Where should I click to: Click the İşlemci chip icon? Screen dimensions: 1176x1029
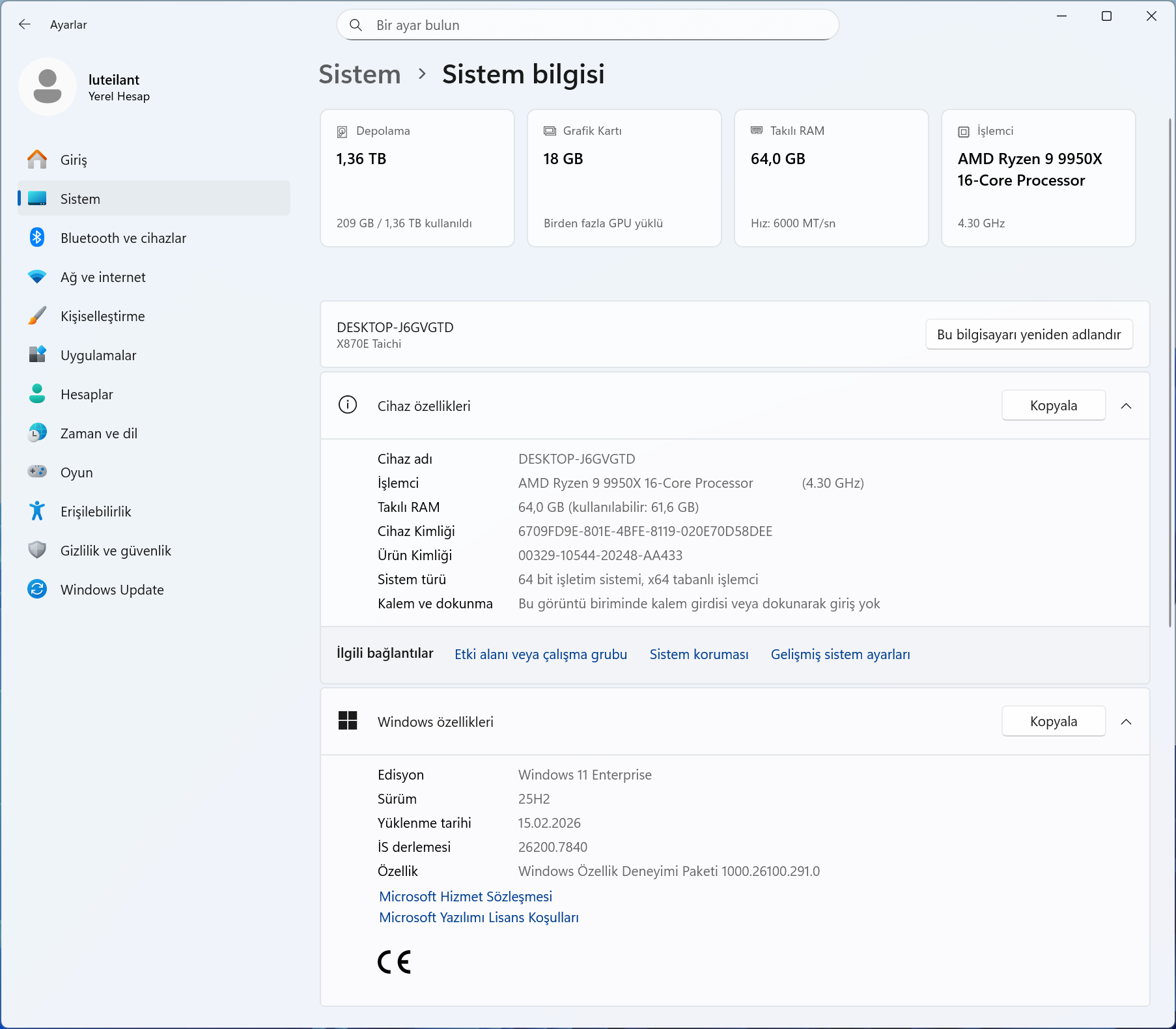point(964,132)
